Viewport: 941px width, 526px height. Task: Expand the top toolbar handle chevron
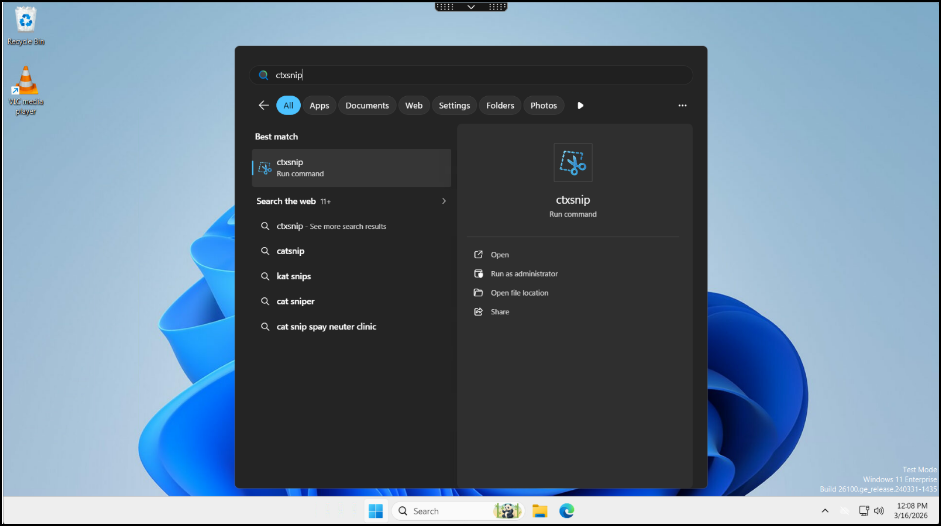click(471, 7)
